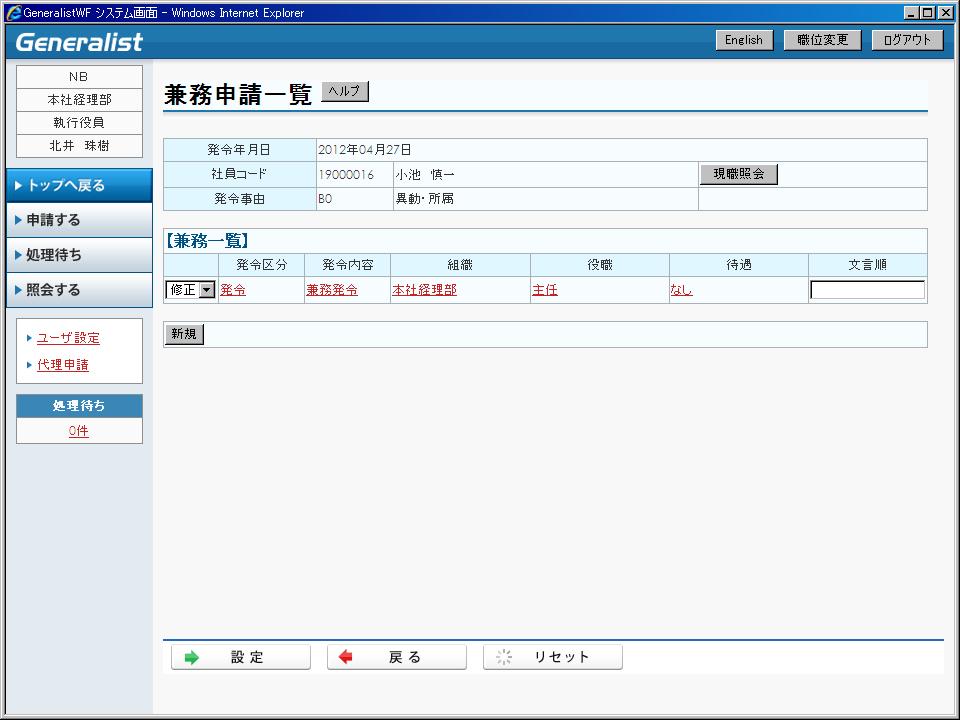Click the 0件 pending count link
The image size is (960, 720).
point(79,431)
